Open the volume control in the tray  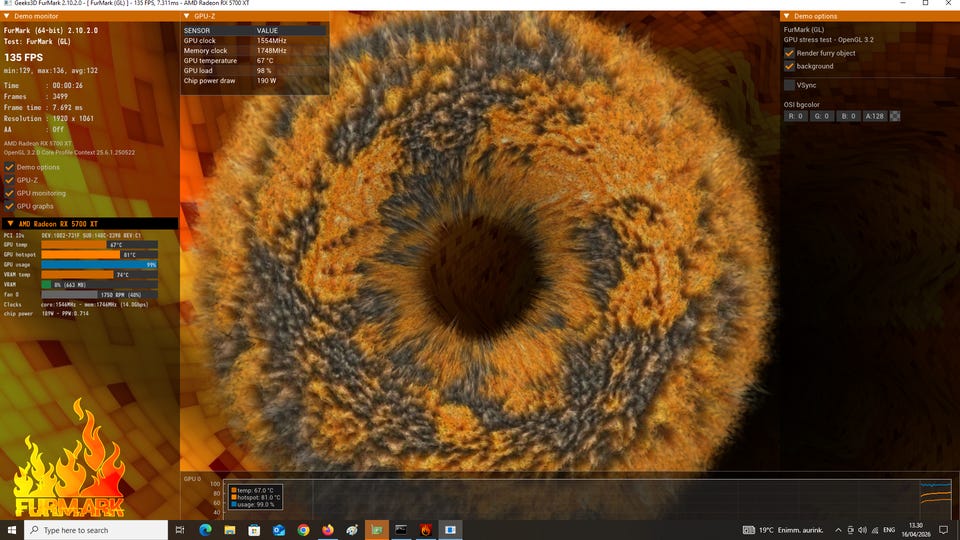coord(863,530)
